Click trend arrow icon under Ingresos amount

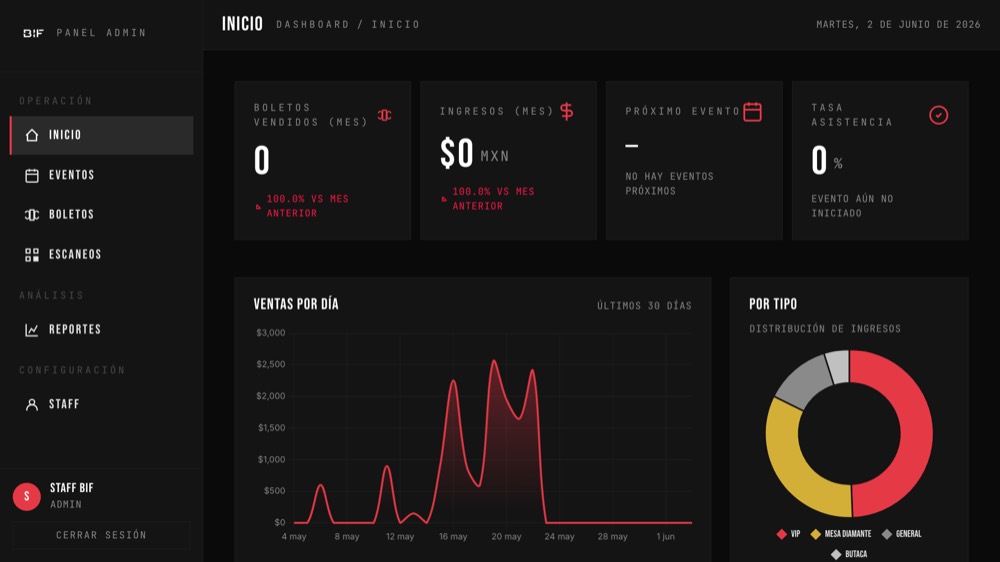[444, 199]
